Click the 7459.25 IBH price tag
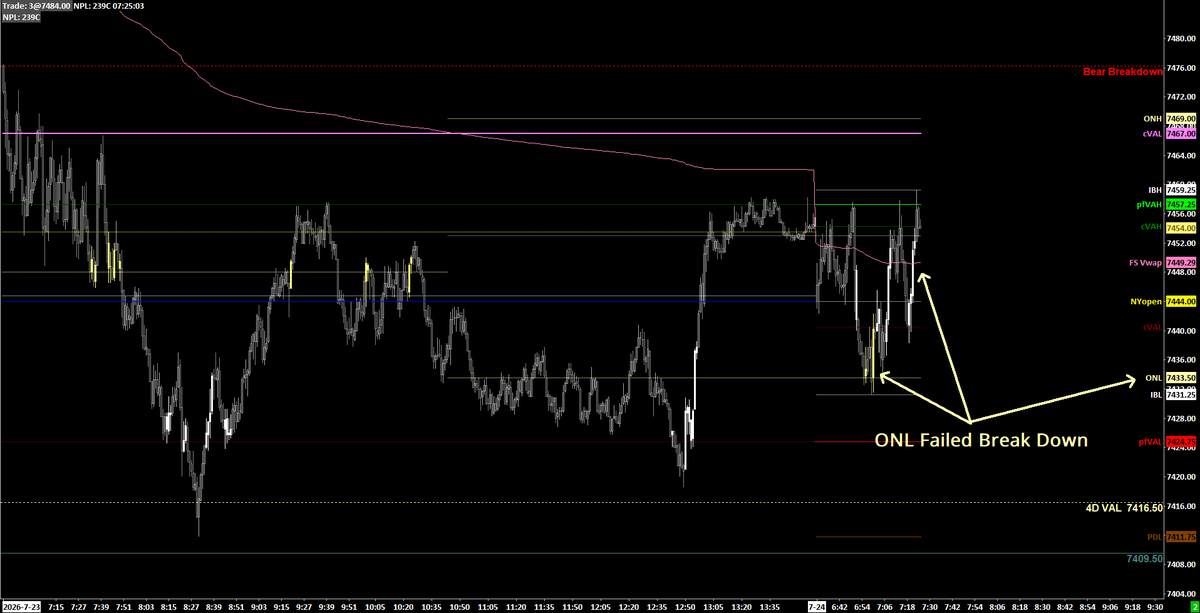 point(1181,189)
